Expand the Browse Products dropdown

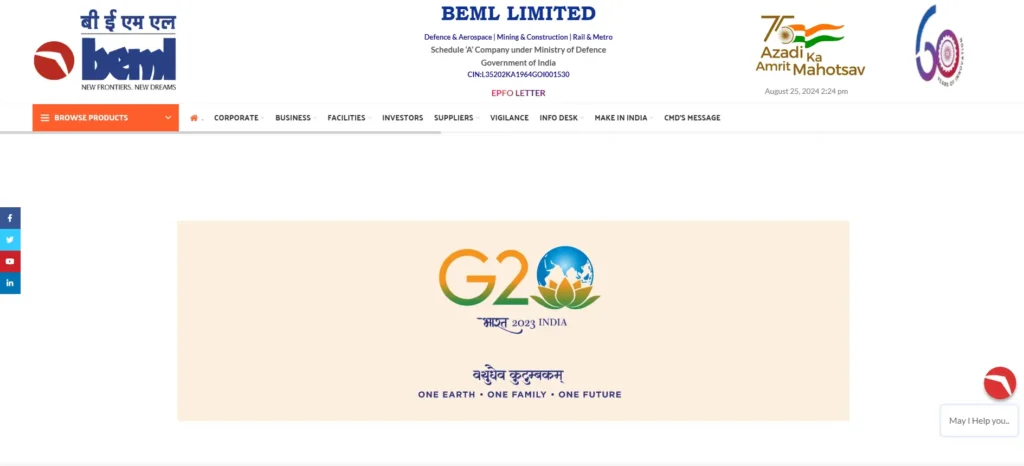[x=106, y=118]
